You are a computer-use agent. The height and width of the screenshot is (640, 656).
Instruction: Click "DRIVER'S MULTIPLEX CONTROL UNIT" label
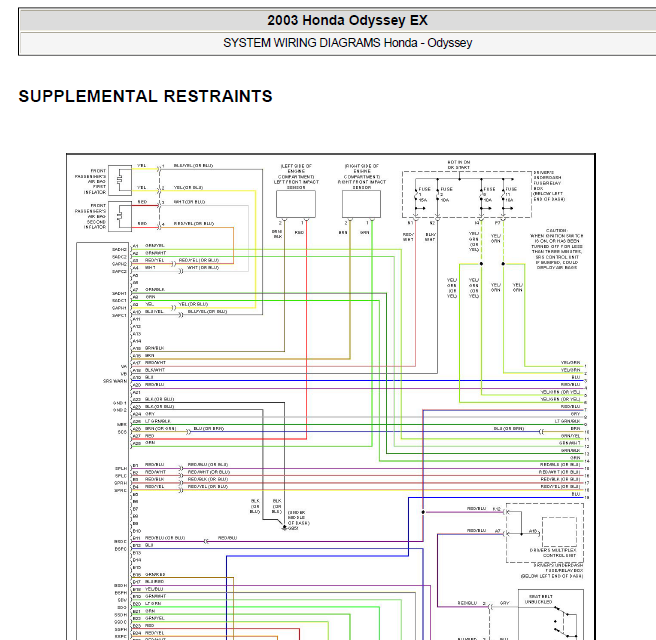click(x=553, y=553)
